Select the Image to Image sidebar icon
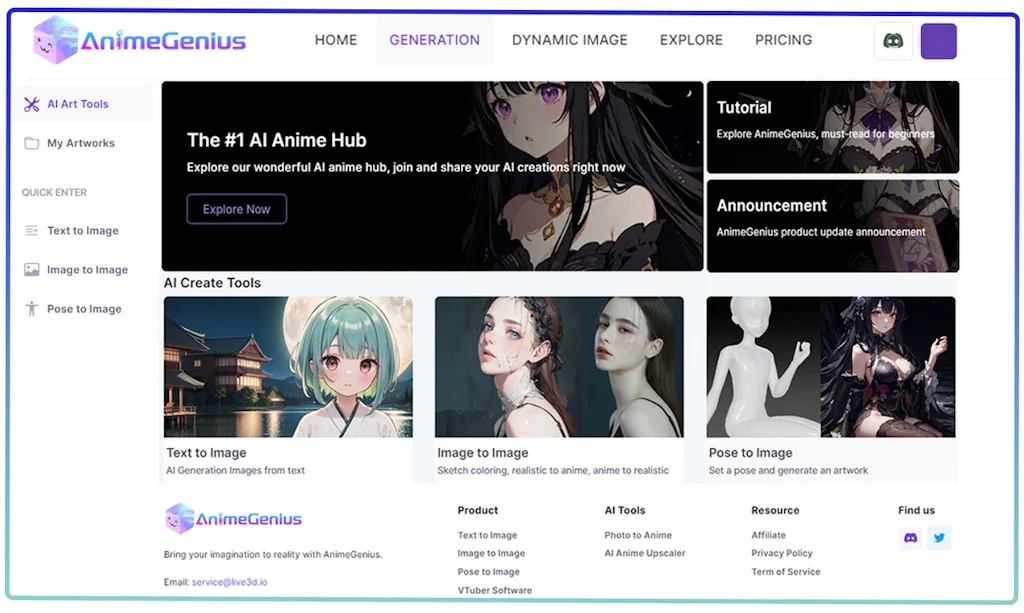 click(x=30, y=269)
